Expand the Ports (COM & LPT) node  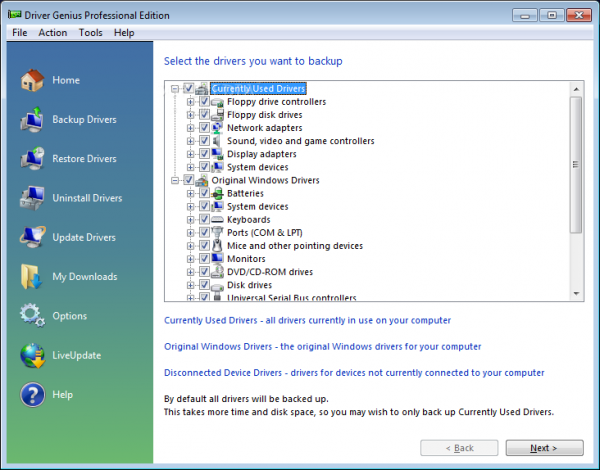click(190, 233)
